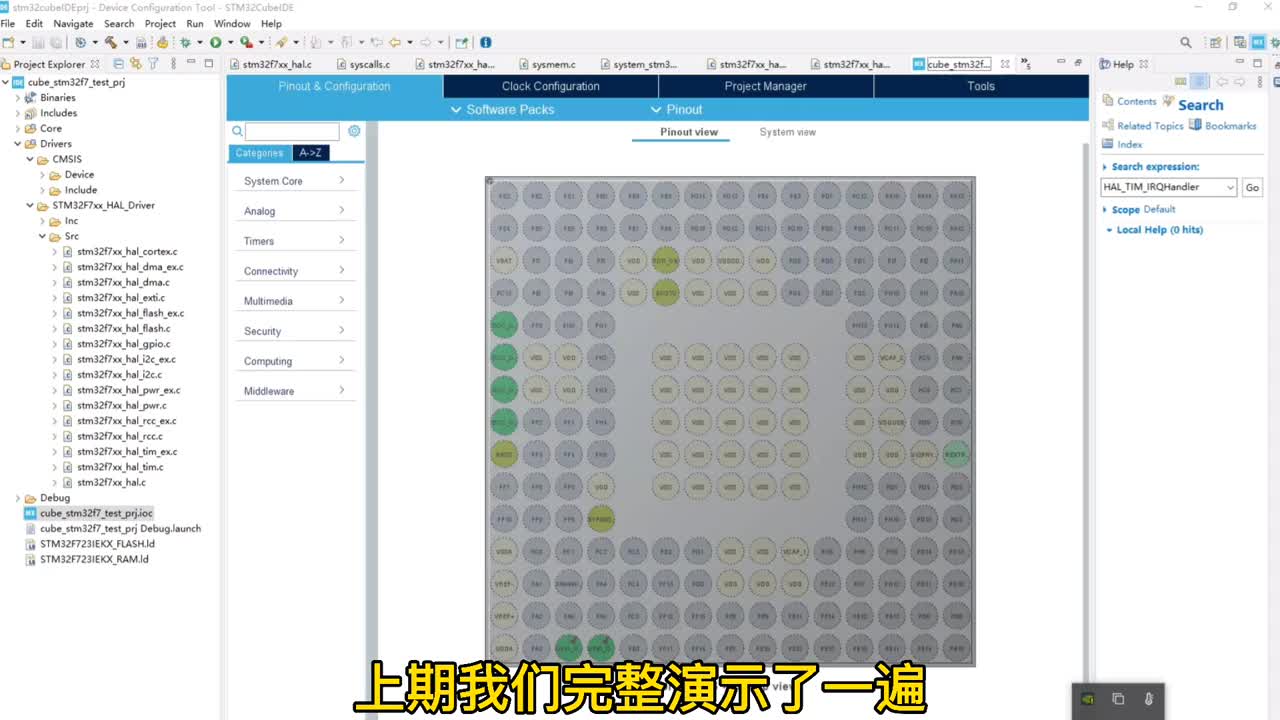The image size is (1280, 720).
Task: Click the Save toolbar icon
Action: tap(37, 42)
